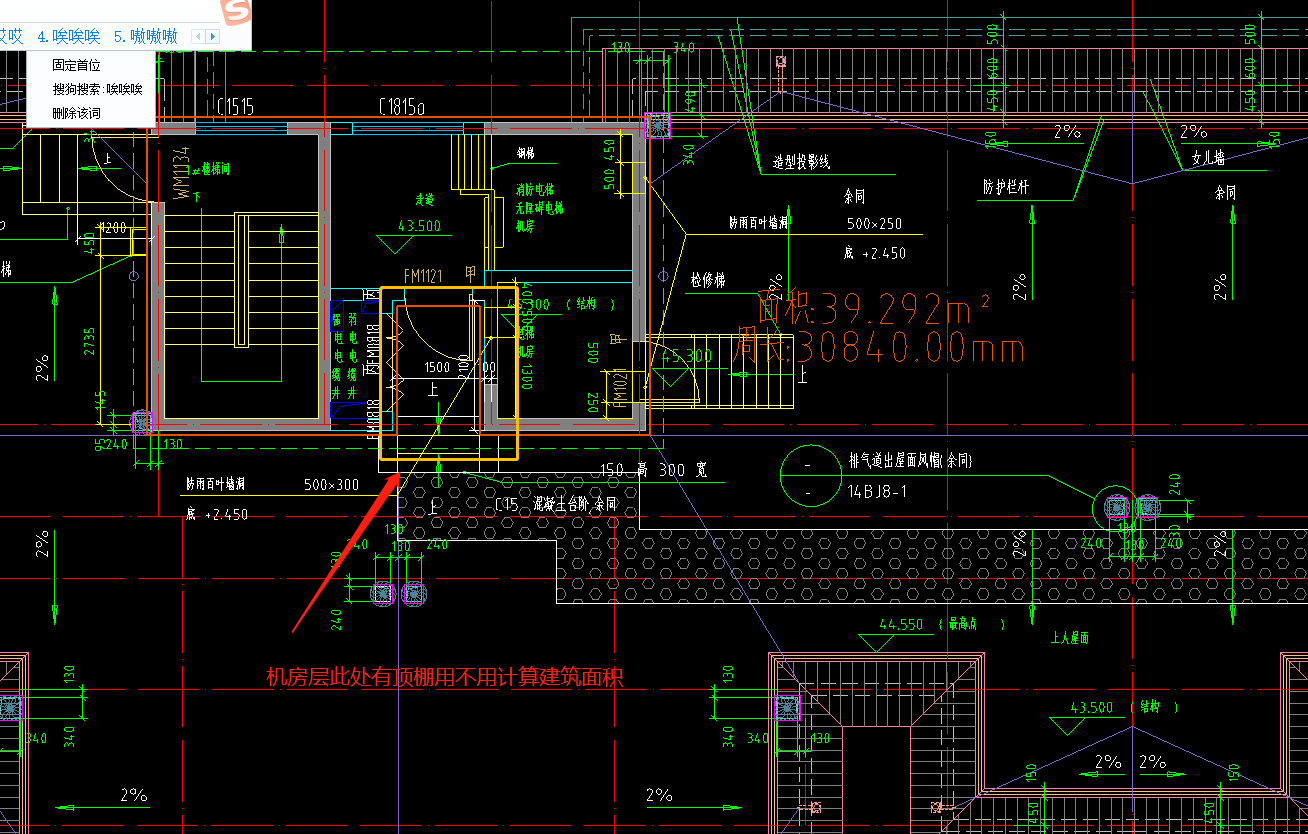Viewport: 1308px width, 834px height.
Task: Select the 女儿墙 annotation
Action: [x=1207, y=158]
